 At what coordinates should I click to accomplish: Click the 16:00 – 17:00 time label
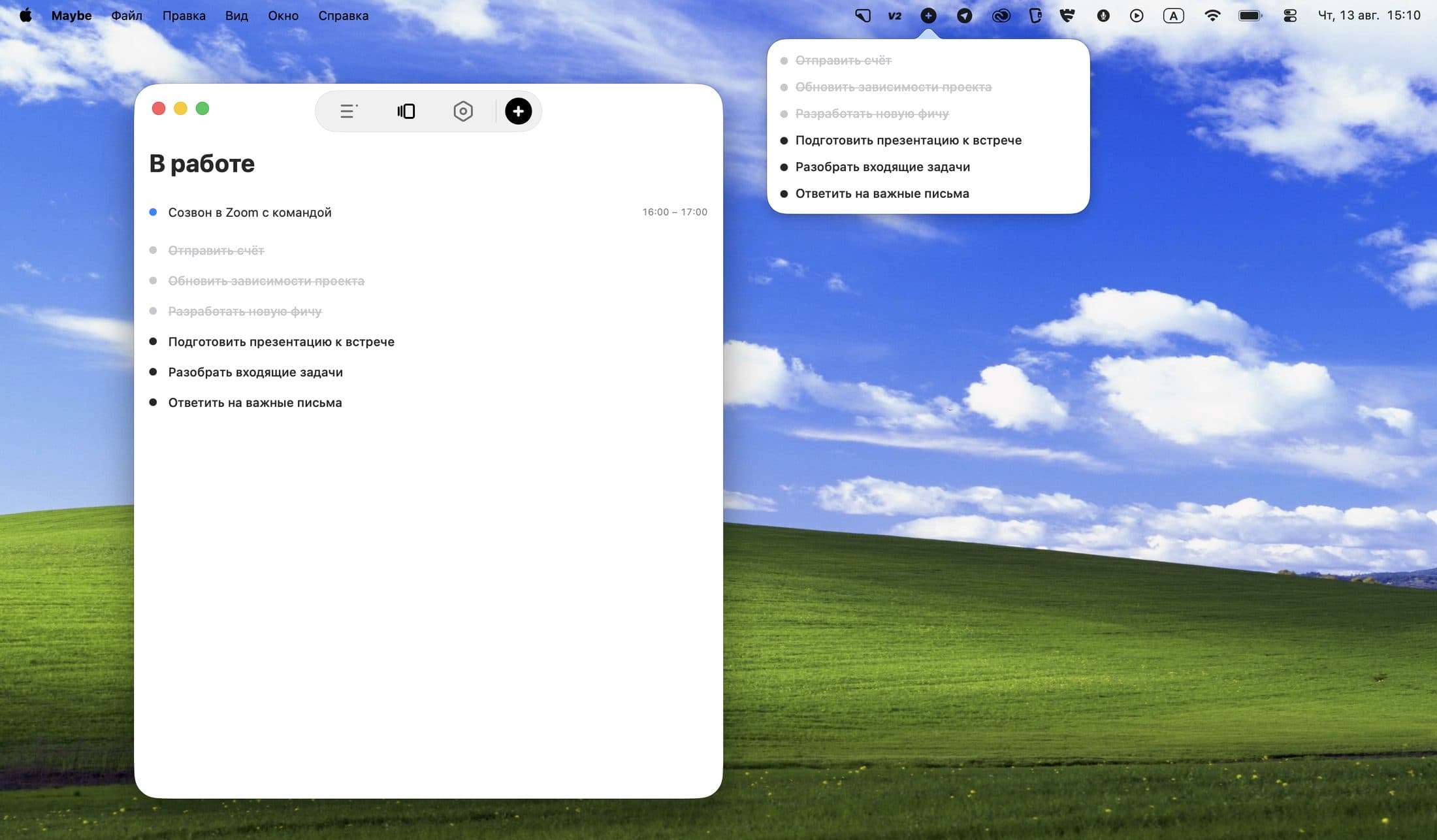(x=675, y=212)
